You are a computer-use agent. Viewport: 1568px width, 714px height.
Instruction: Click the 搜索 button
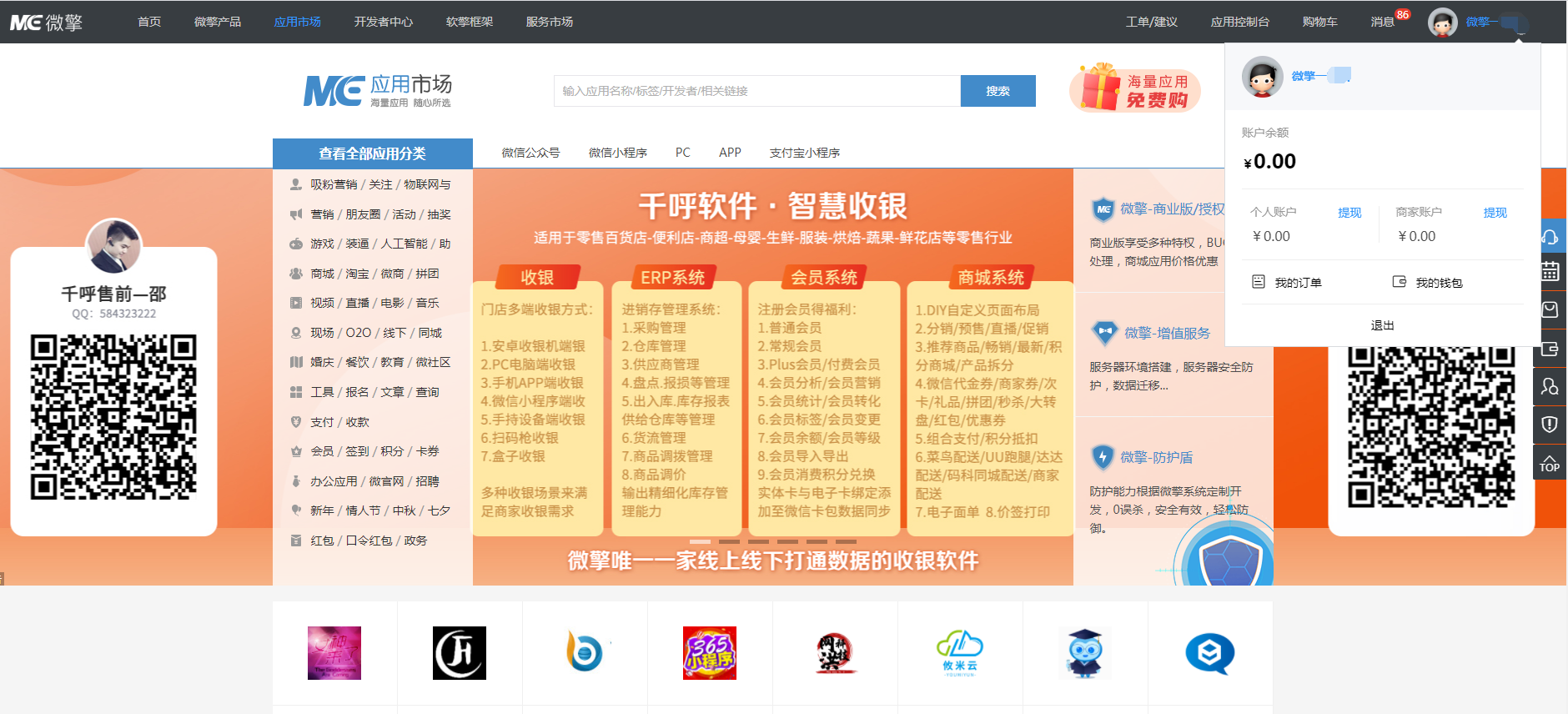pos(998,91)
